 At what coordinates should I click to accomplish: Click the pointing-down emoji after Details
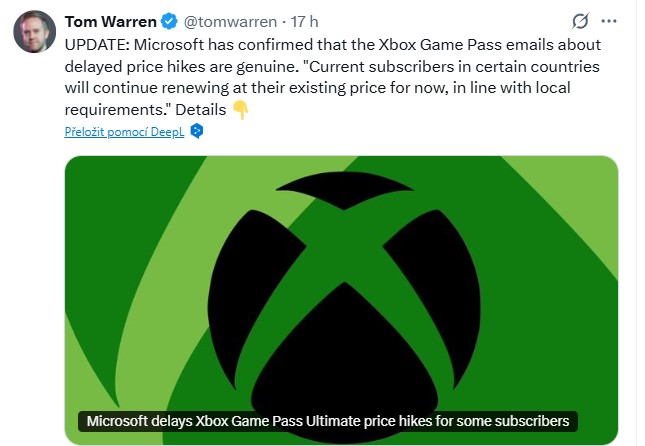(240, 110)
